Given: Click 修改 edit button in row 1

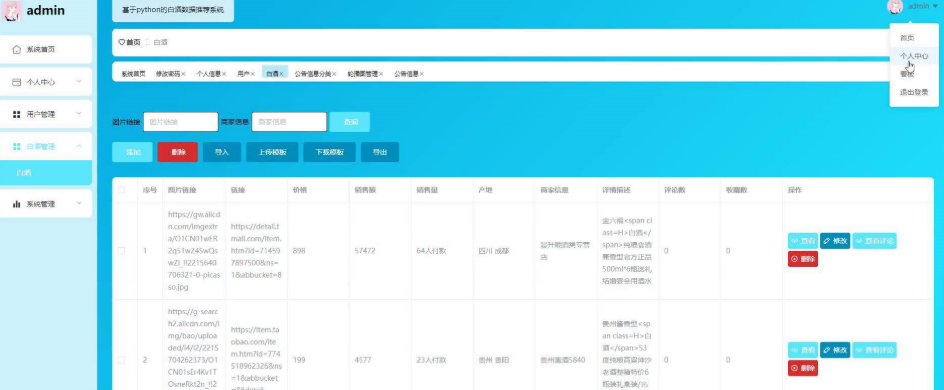Looking at the screenshot, I should (x=835, y=241).
